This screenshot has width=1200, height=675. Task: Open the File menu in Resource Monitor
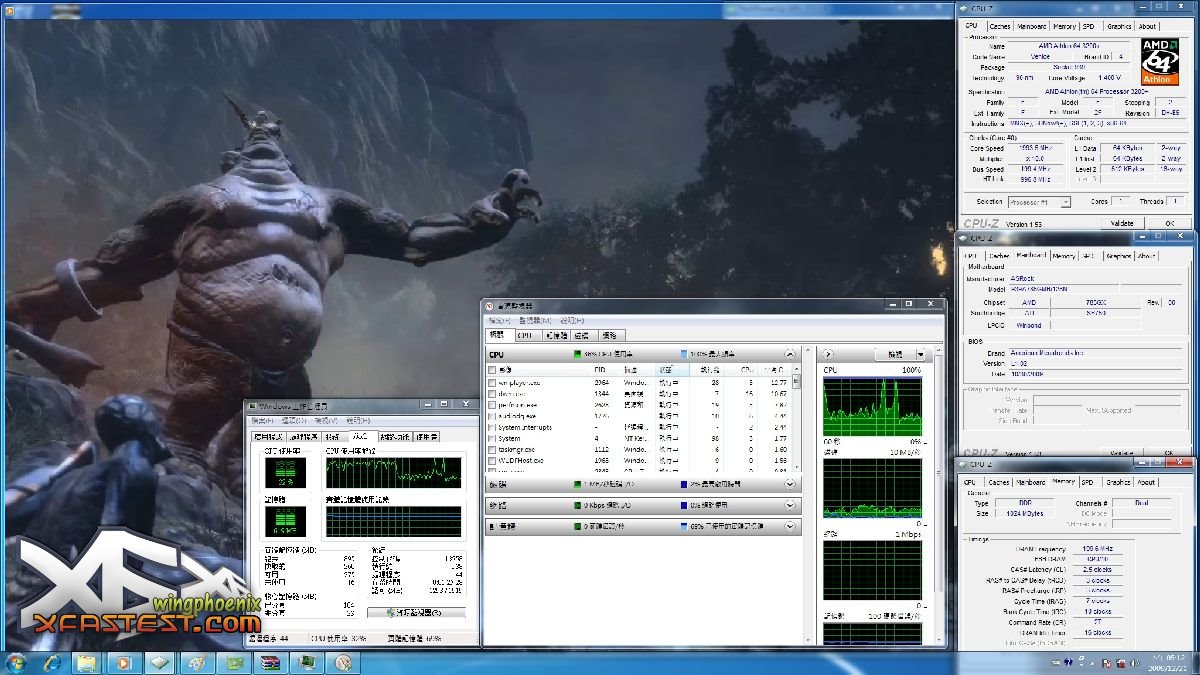click(x=499, y=320)
